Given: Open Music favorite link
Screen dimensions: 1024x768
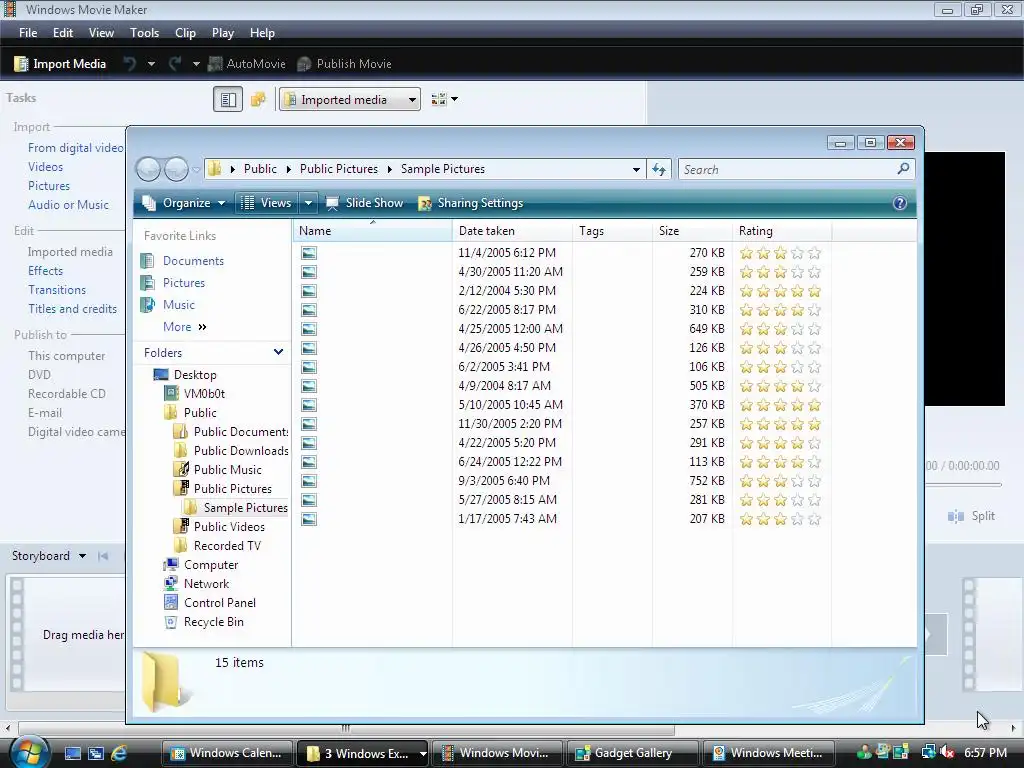Looking at the screenshot, I should coord(178,305).
